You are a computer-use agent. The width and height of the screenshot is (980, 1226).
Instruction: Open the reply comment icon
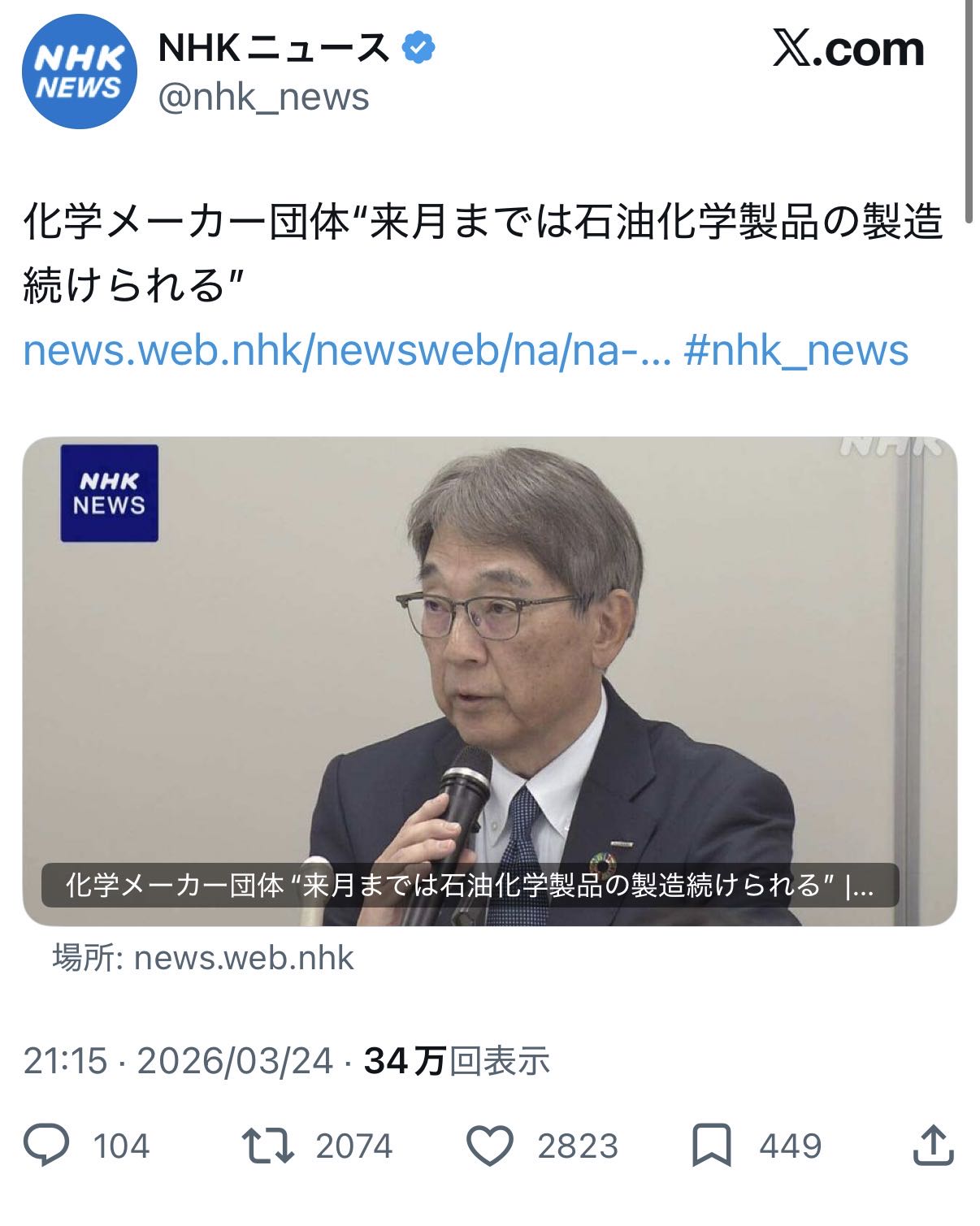(x=47, y=1146)
